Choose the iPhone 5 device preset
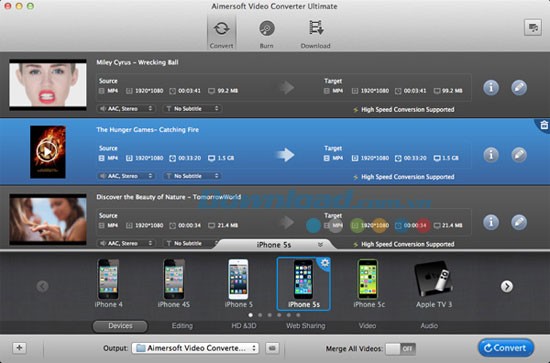 click(239, 283)
